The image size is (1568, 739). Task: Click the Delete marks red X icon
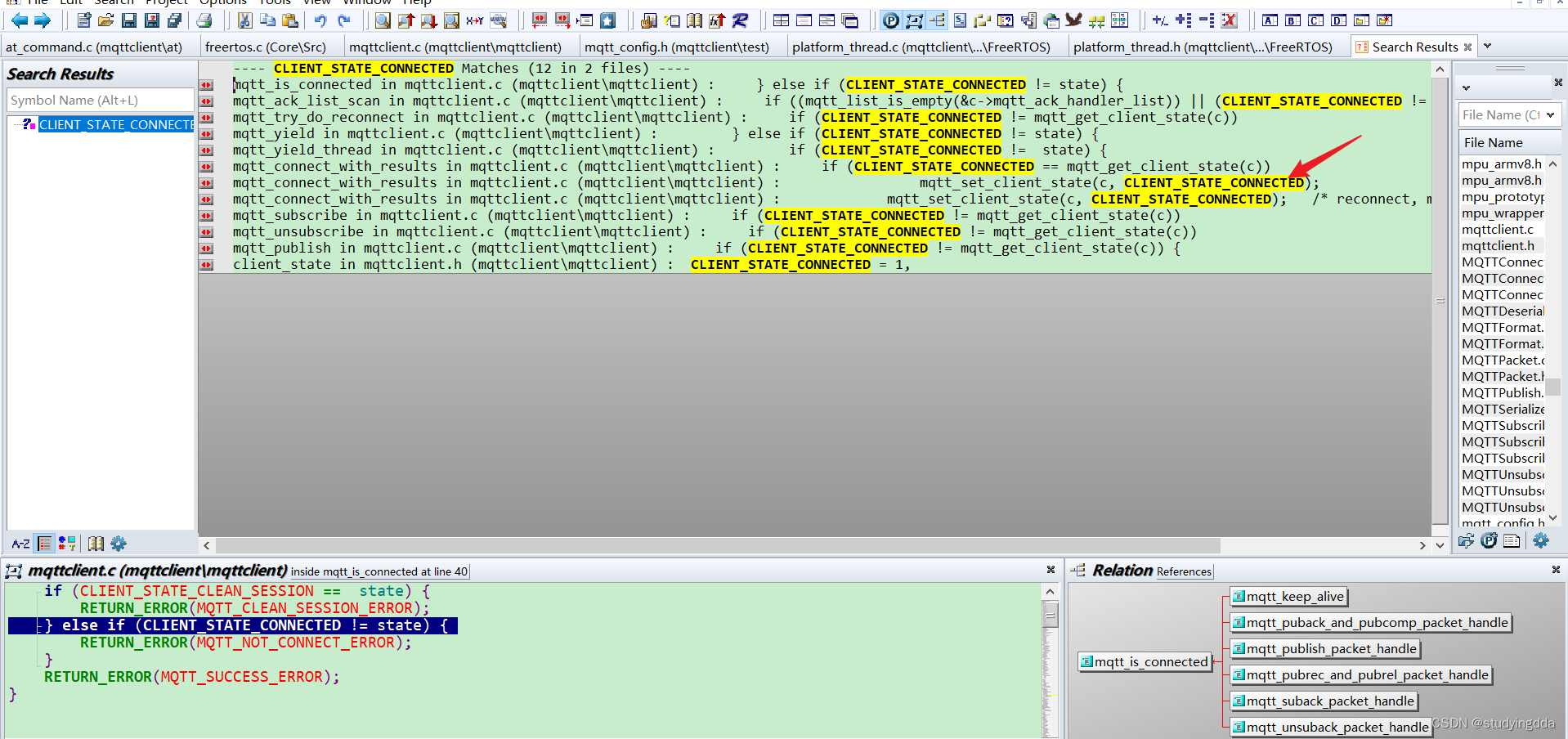coord(1229,20)
